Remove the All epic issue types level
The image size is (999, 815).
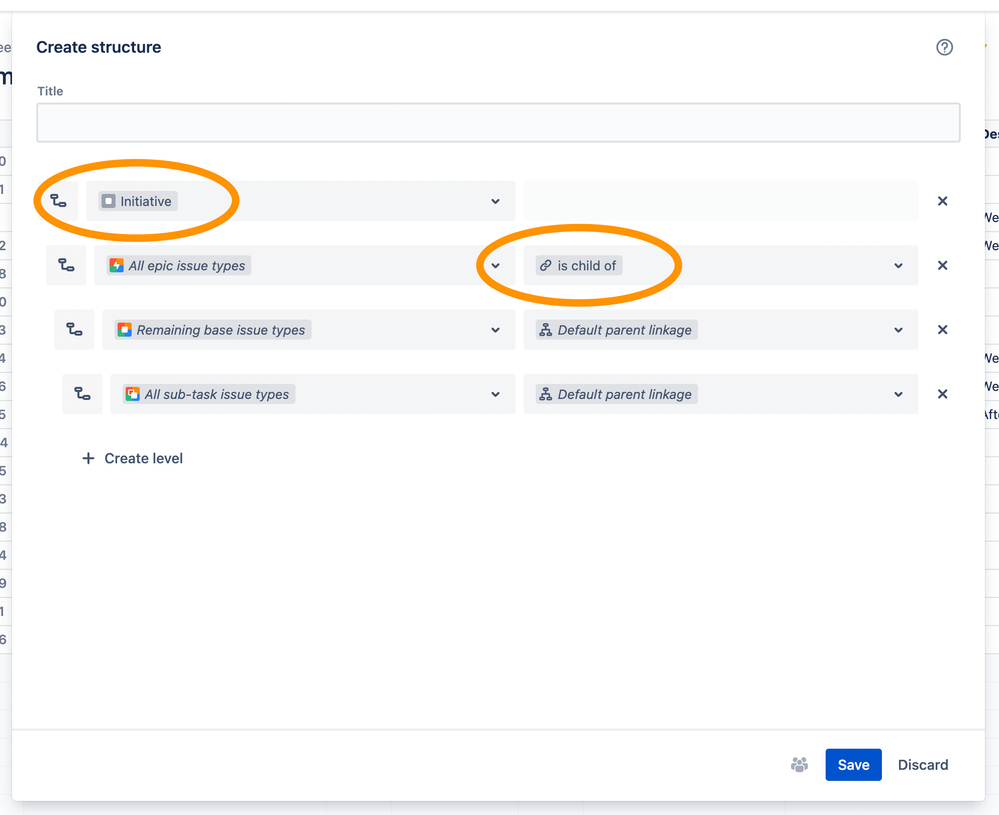942,265
